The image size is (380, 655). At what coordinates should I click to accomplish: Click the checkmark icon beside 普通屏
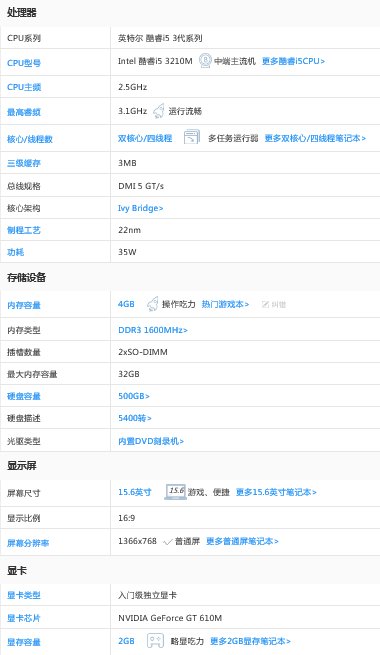[168, 542]
